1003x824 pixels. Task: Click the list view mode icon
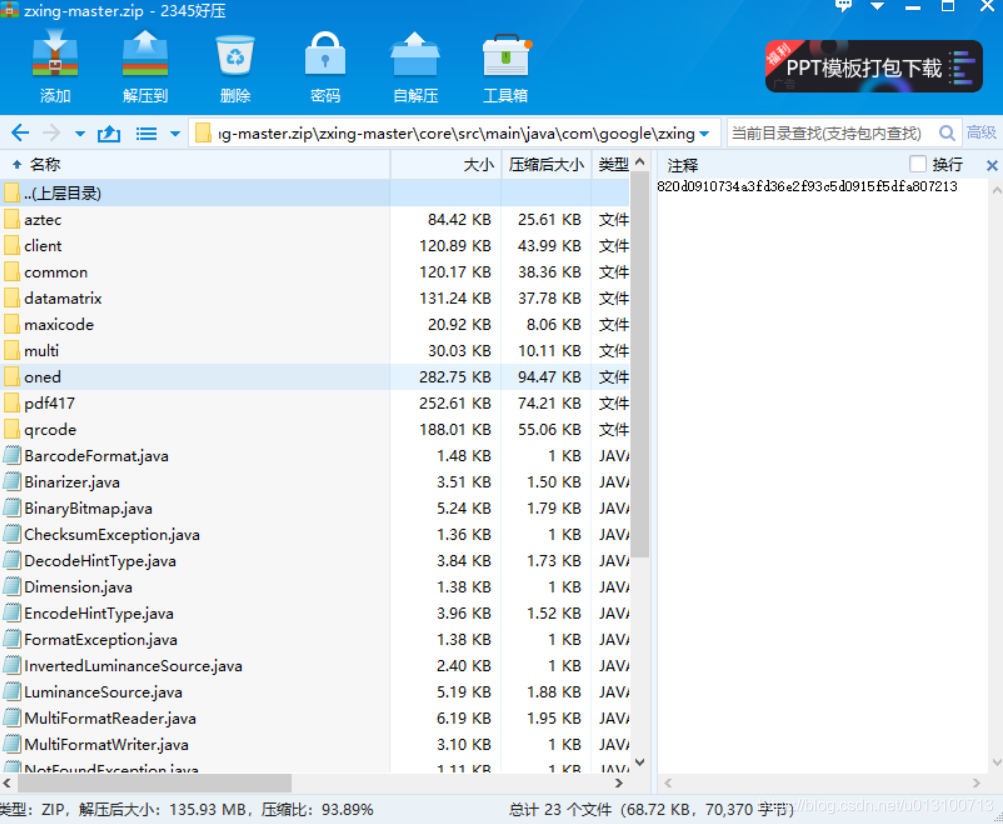click(x=146, y=133)
